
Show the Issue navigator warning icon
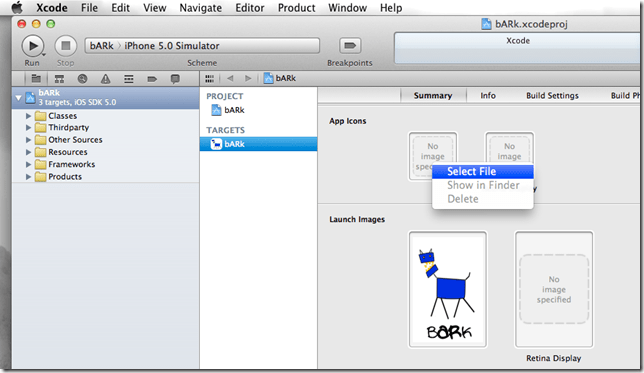pos(106,78)
